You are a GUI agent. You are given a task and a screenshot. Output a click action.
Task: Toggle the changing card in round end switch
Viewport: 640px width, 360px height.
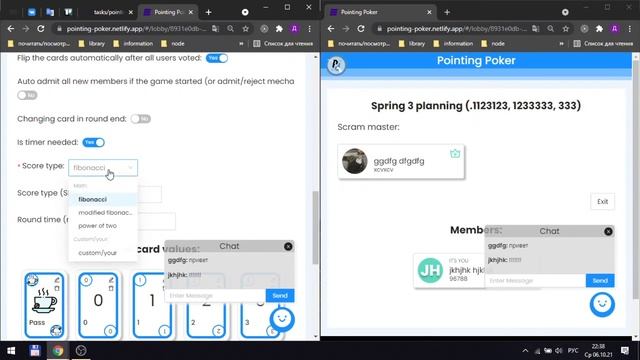[140, 119]
